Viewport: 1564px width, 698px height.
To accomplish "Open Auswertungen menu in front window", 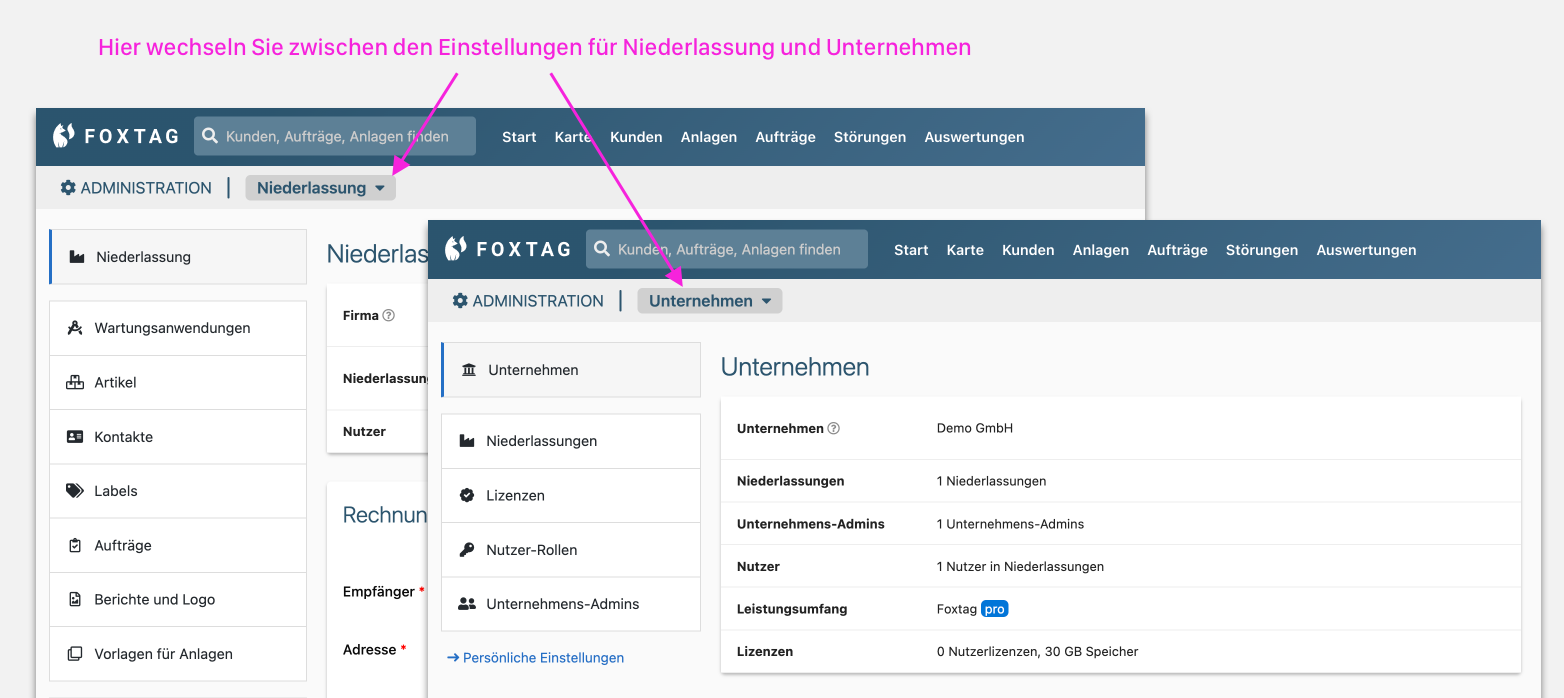I will click(x=1366, y=250).
